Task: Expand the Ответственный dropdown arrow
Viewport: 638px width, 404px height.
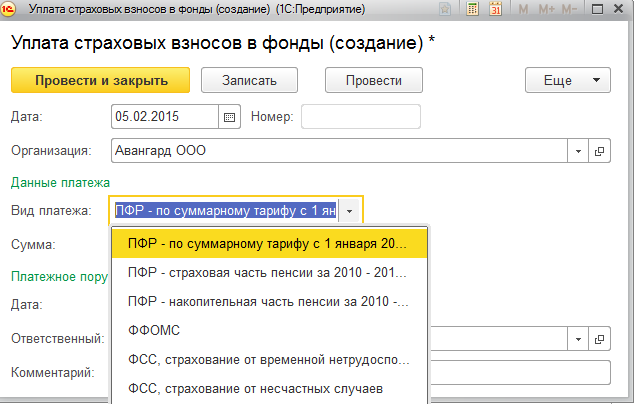Action: (x=578, y=339)
